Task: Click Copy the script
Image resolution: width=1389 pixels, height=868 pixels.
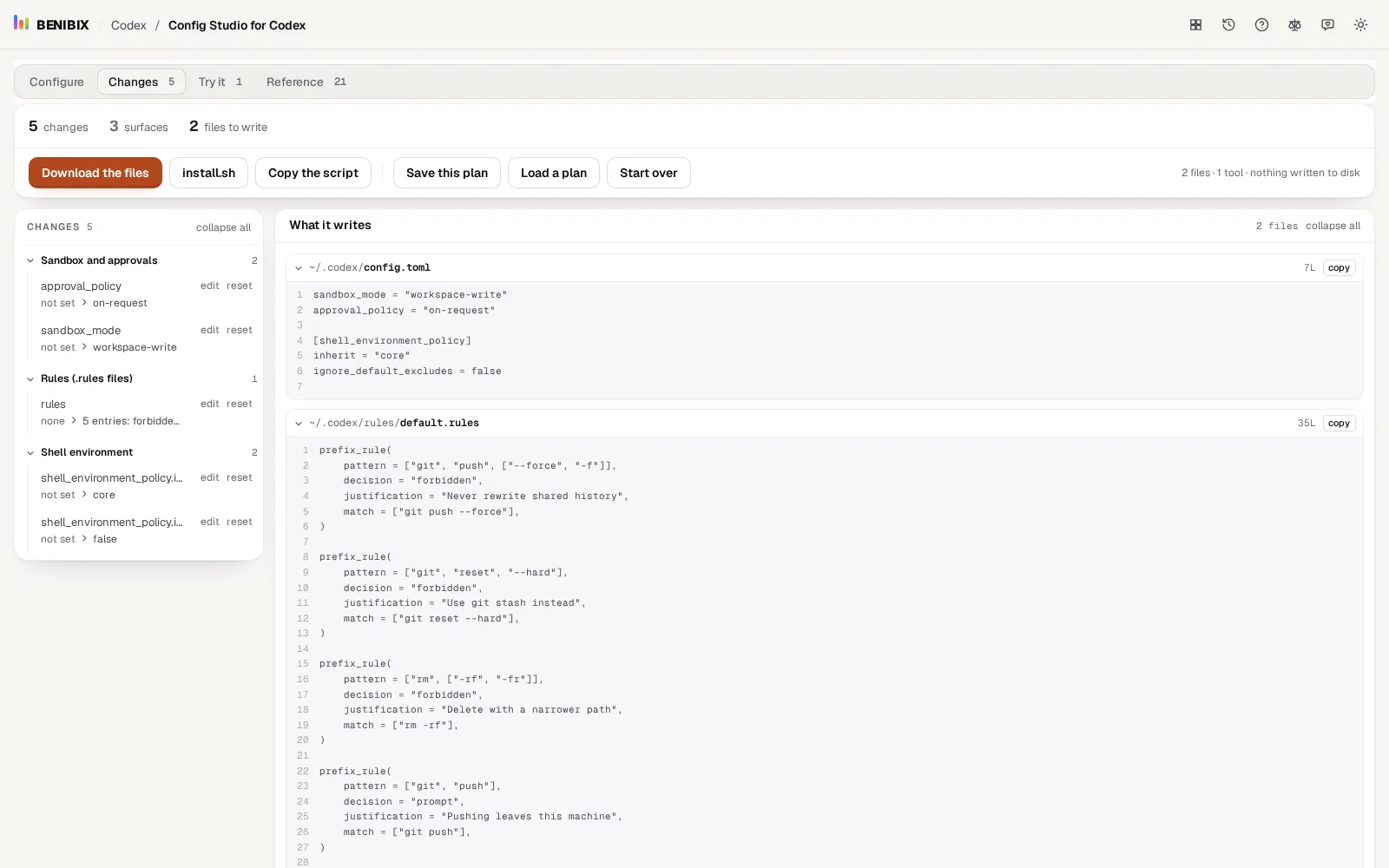Action: coord(313,173)
